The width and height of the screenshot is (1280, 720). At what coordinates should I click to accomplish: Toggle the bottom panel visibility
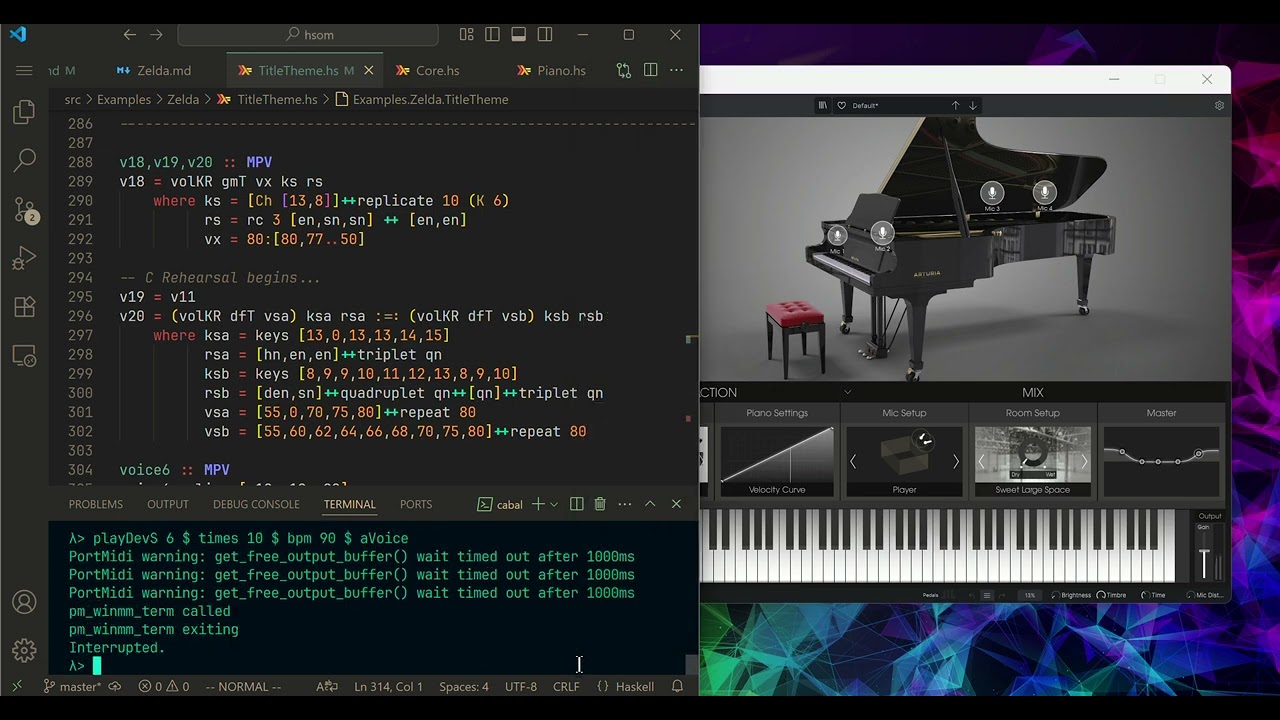coord(518,34)
